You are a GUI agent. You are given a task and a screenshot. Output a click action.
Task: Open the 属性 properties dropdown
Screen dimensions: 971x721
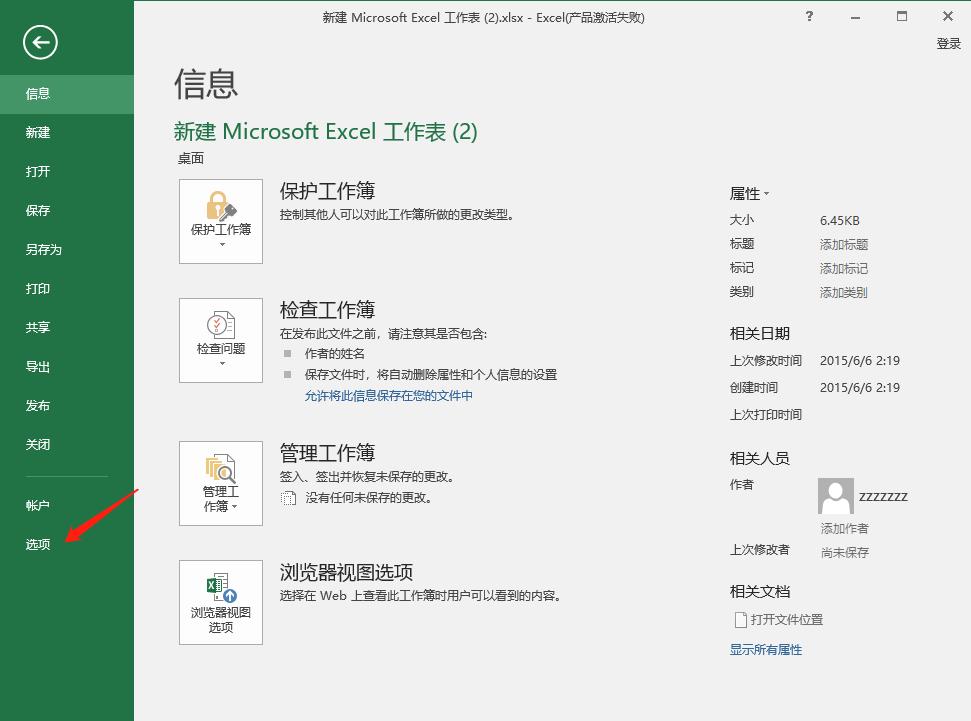point(750,193)
